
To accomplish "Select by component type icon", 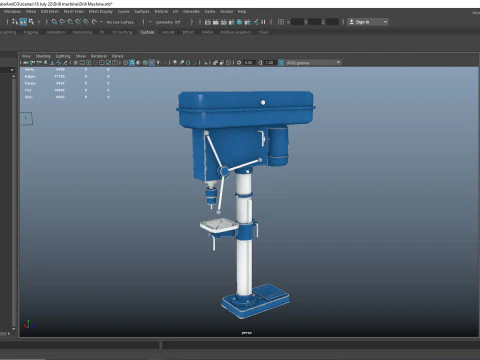I will click(31, 22).
